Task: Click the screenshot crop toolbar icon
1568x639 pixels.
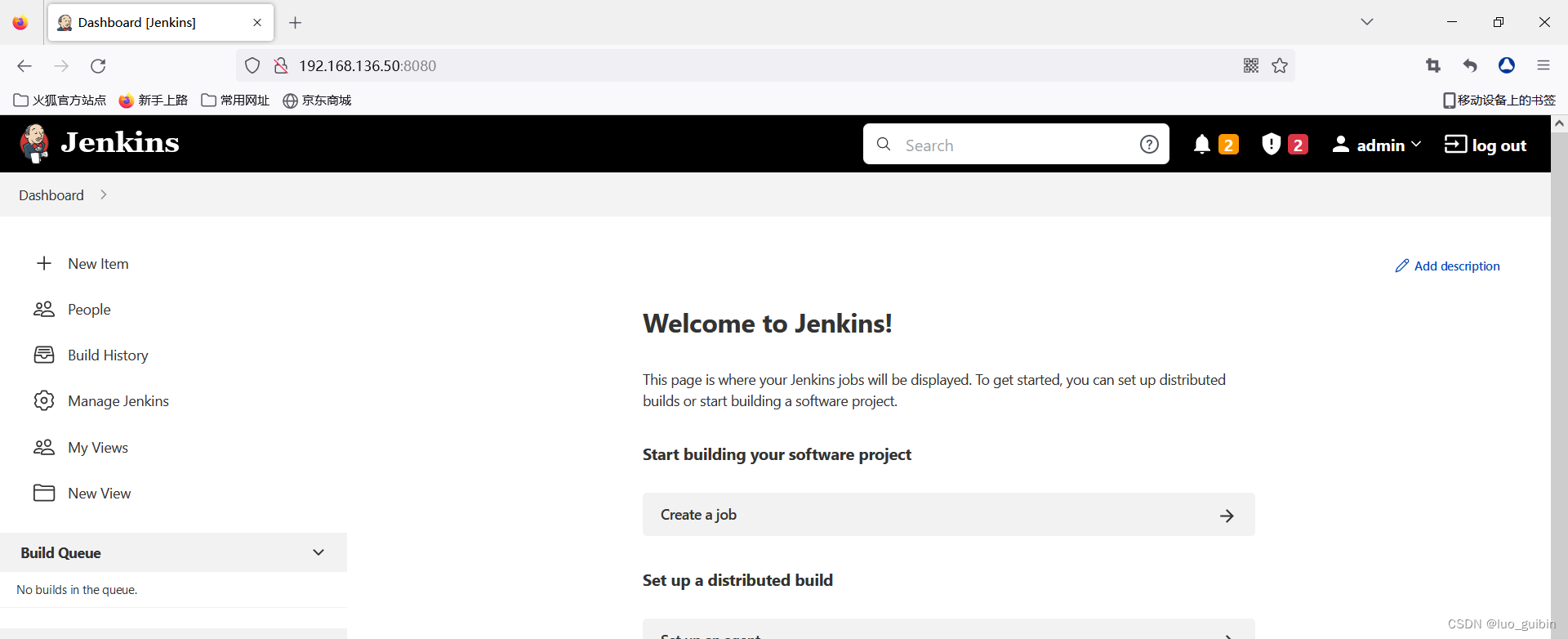Action: pos(1433,65)
